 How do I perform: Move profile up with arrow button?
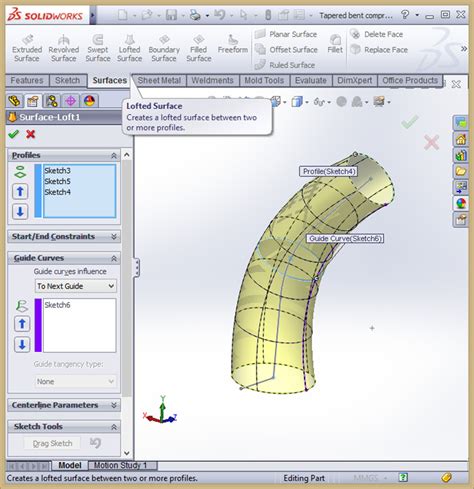pyautogui.click(x=20, y=192)
